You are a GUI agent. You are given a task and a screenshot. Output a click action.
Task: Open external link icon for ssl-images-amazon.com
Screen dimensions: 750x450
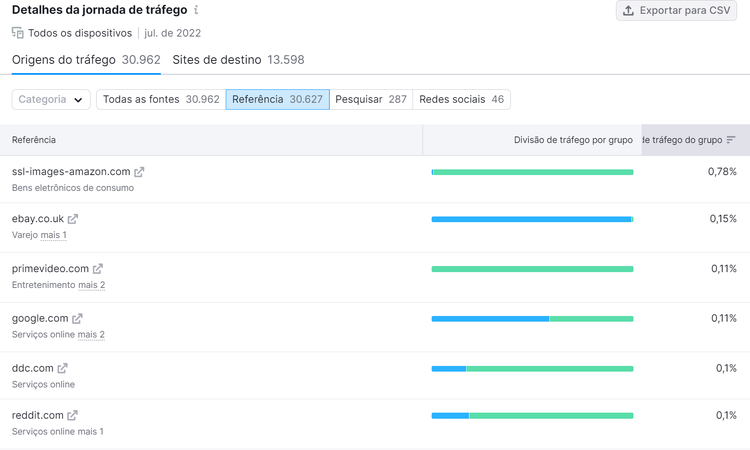139,172
